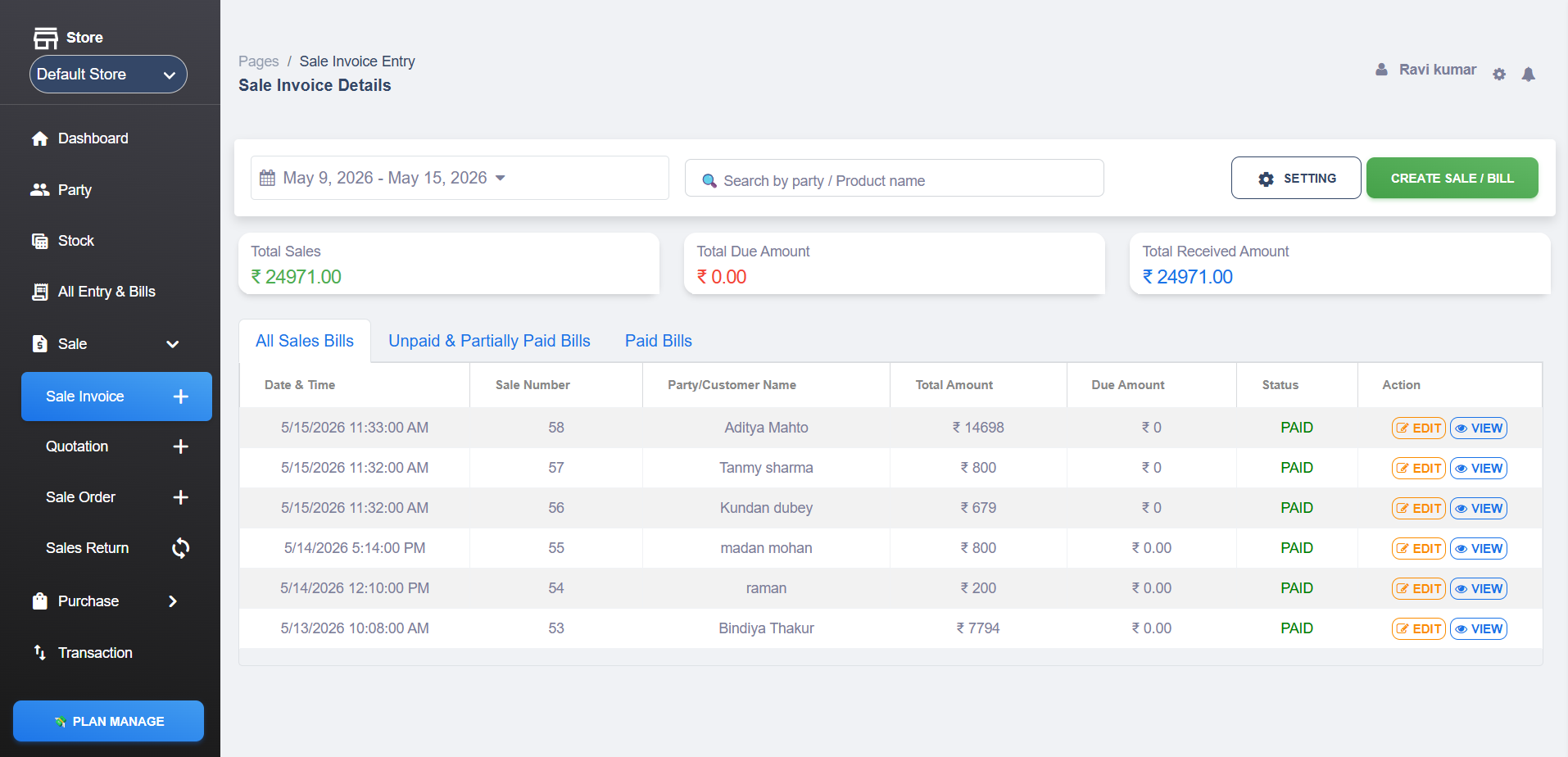Edit the Kundan dubey invoice

(x=1419, y=508)
